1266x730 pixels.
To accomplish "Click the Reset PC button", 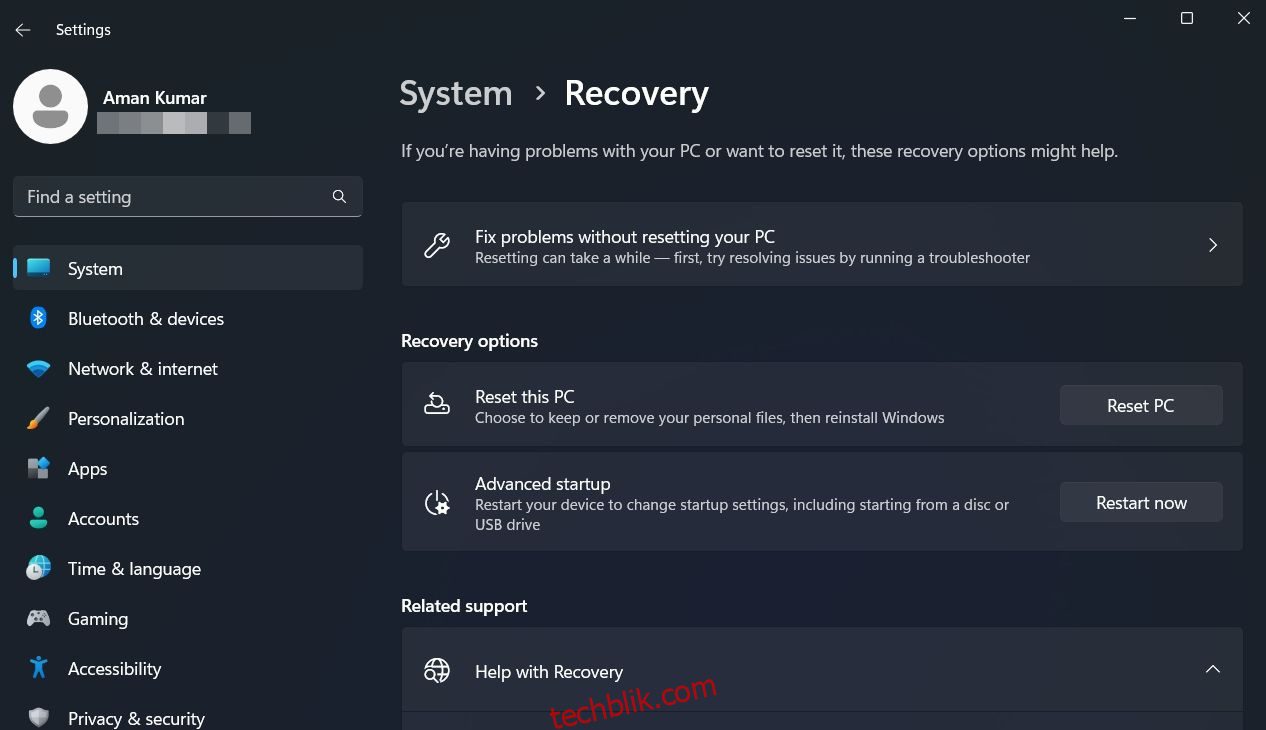I will [x=1141, y=406].
